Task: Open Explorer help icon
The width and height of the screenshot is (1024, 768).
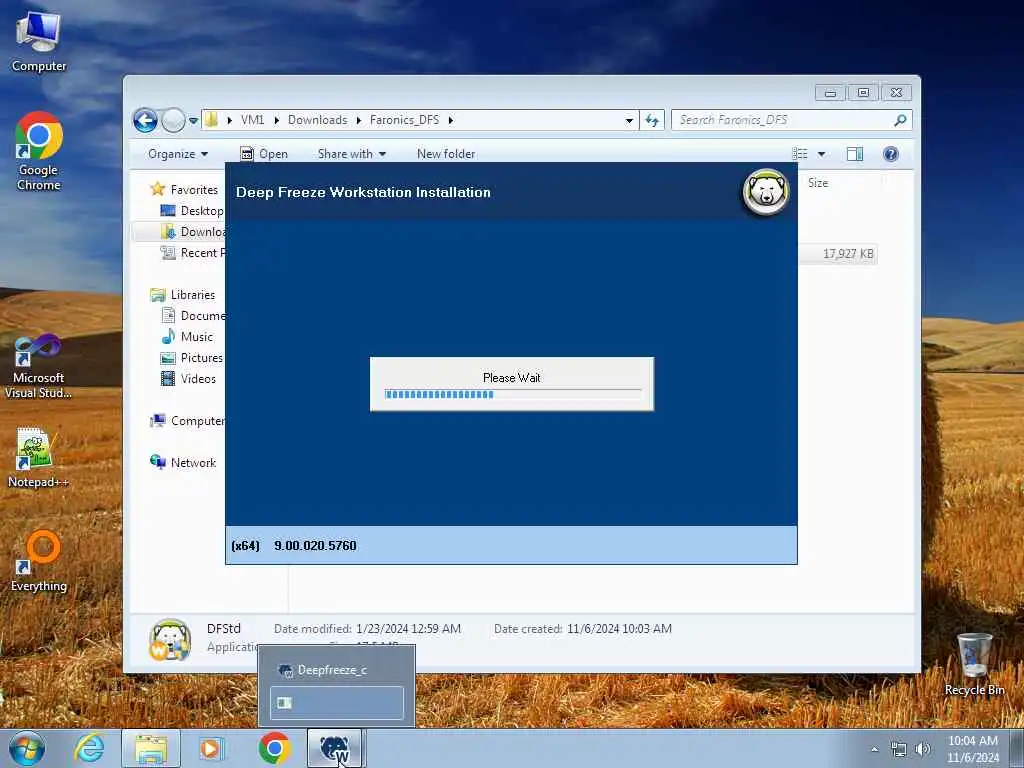Action: coord(891,154)
